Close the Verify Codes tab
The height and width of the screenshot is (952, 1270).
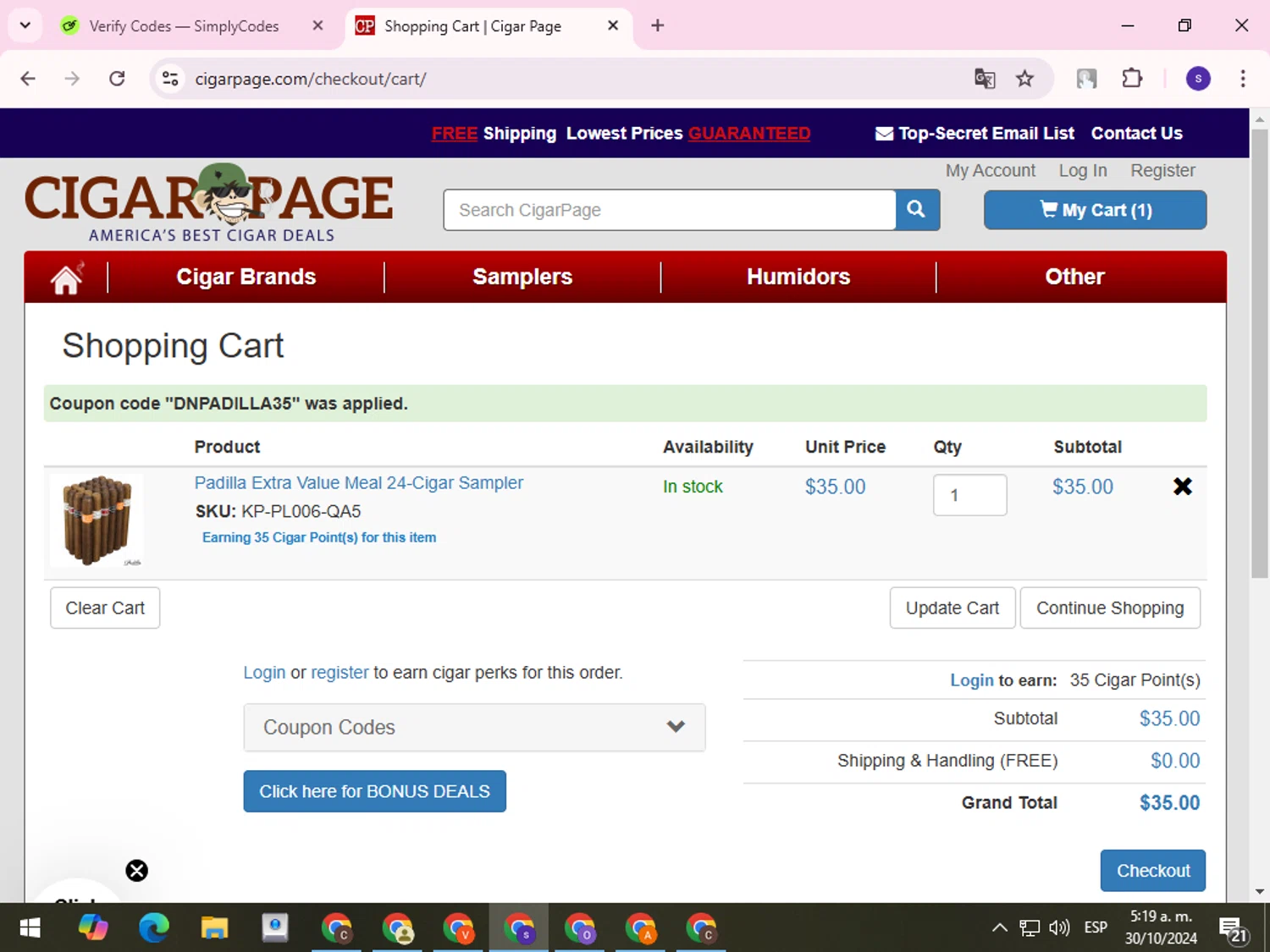317,25
